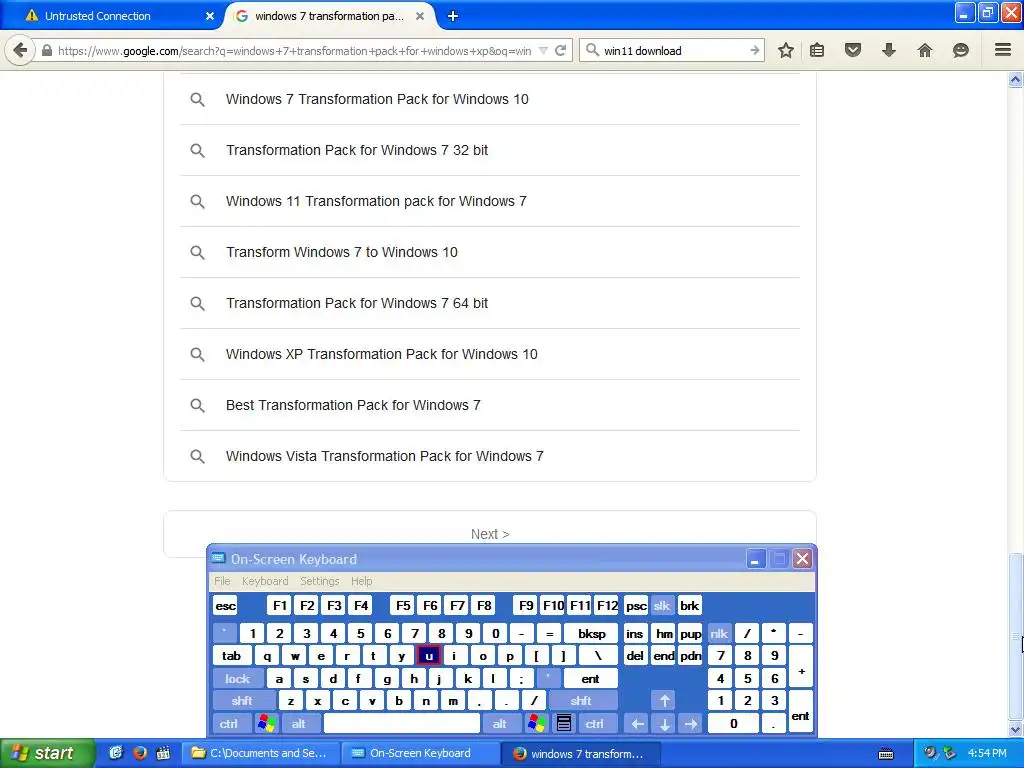
Task: Click the keyboard icon in system tray
Action: pos(886,754)
